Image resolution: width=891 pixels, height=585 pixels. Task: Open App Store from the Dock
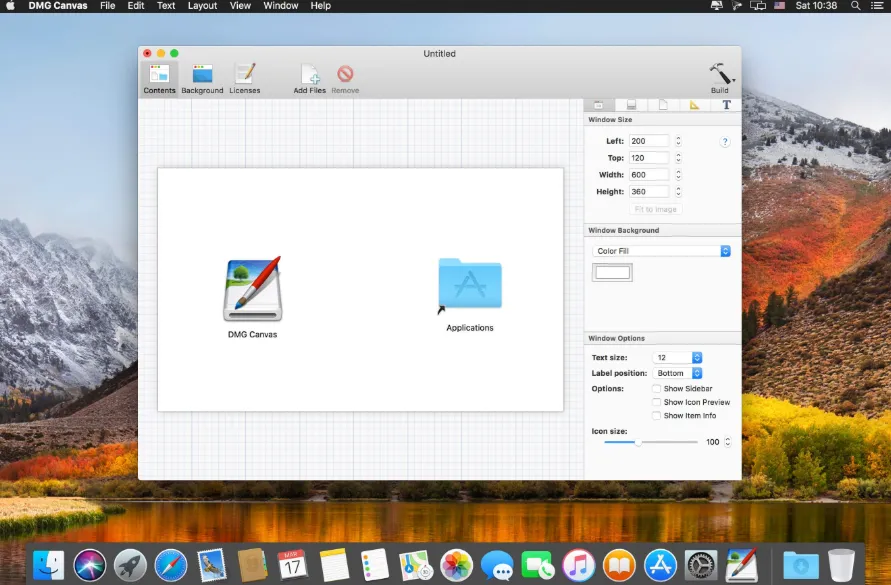660,565
